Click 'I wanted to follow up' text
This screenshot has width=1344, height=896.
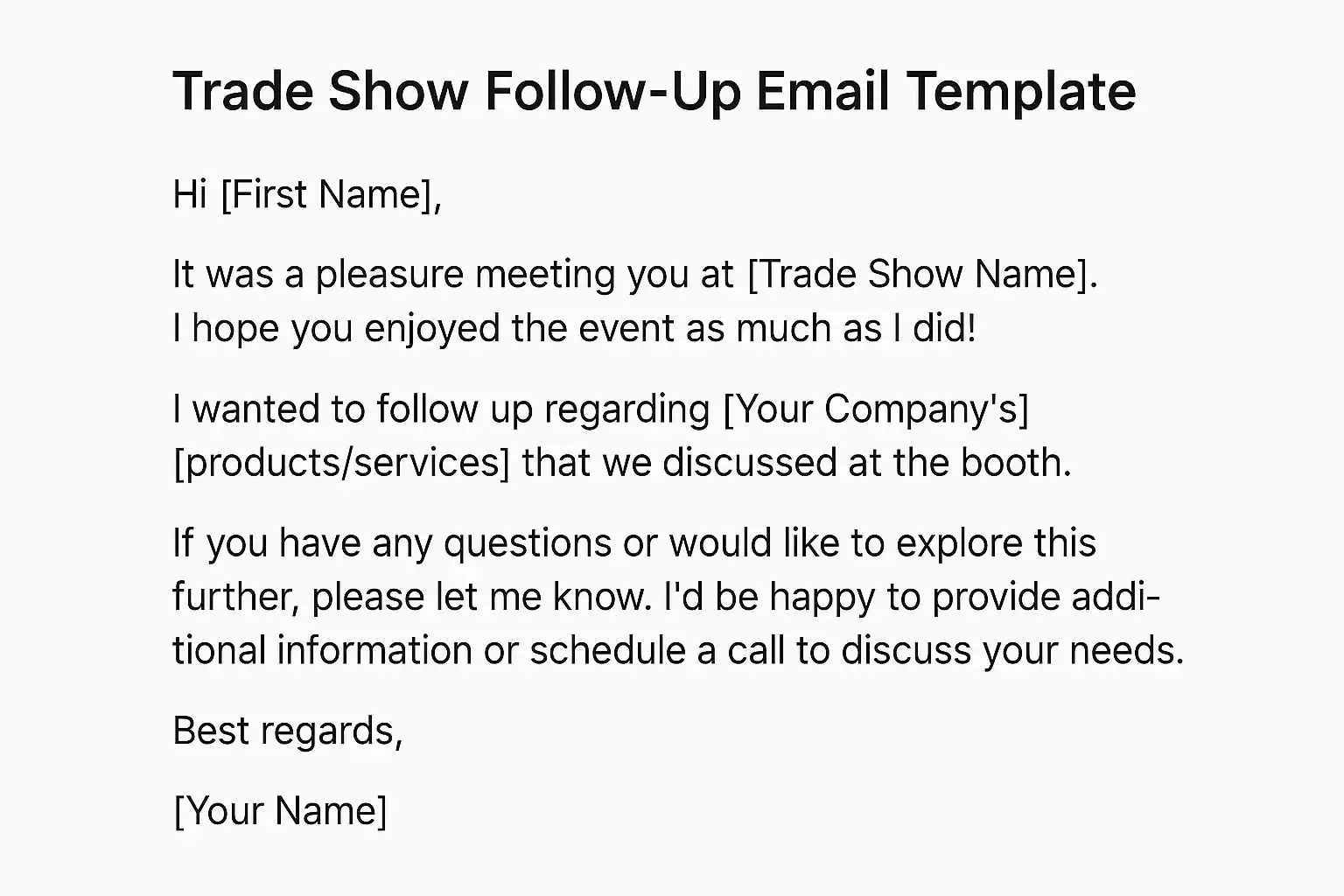(x=352, y=409)
